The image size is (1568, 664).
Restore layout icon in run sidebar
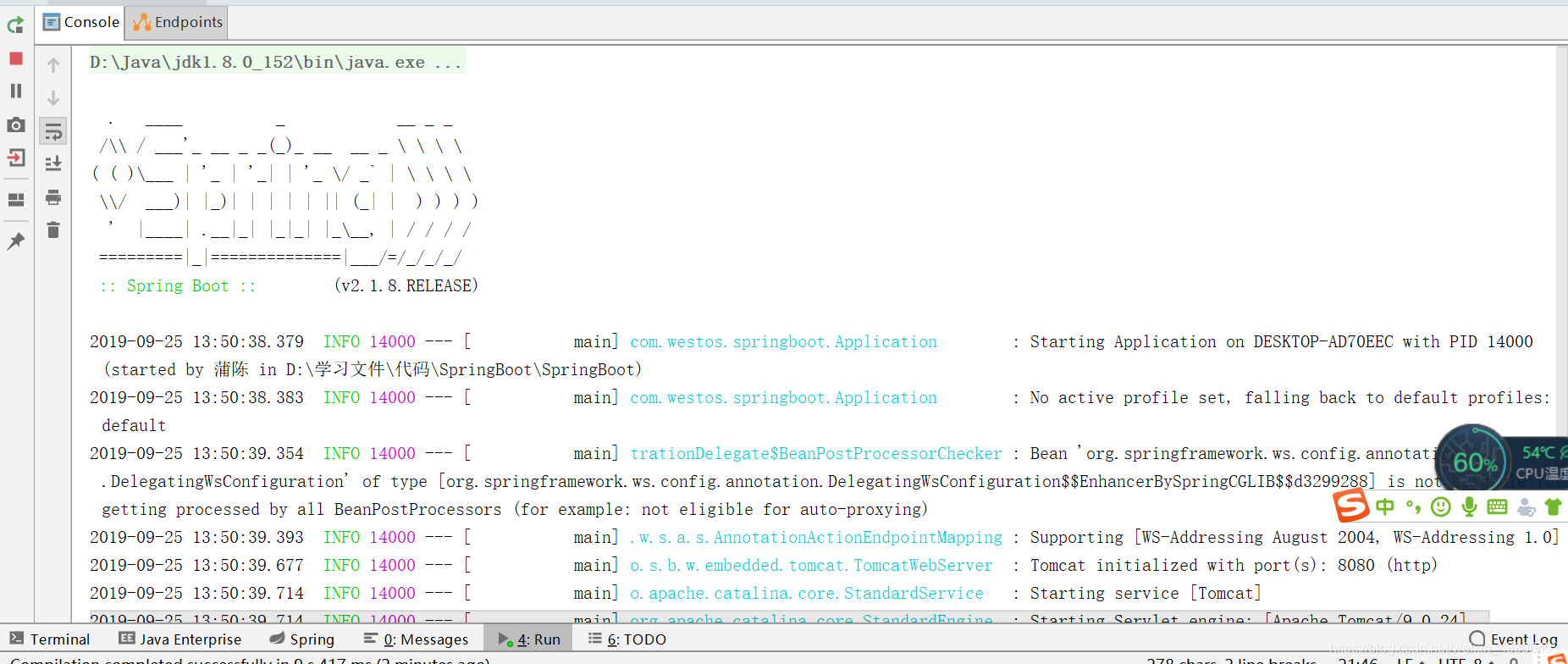coord(15,200)
